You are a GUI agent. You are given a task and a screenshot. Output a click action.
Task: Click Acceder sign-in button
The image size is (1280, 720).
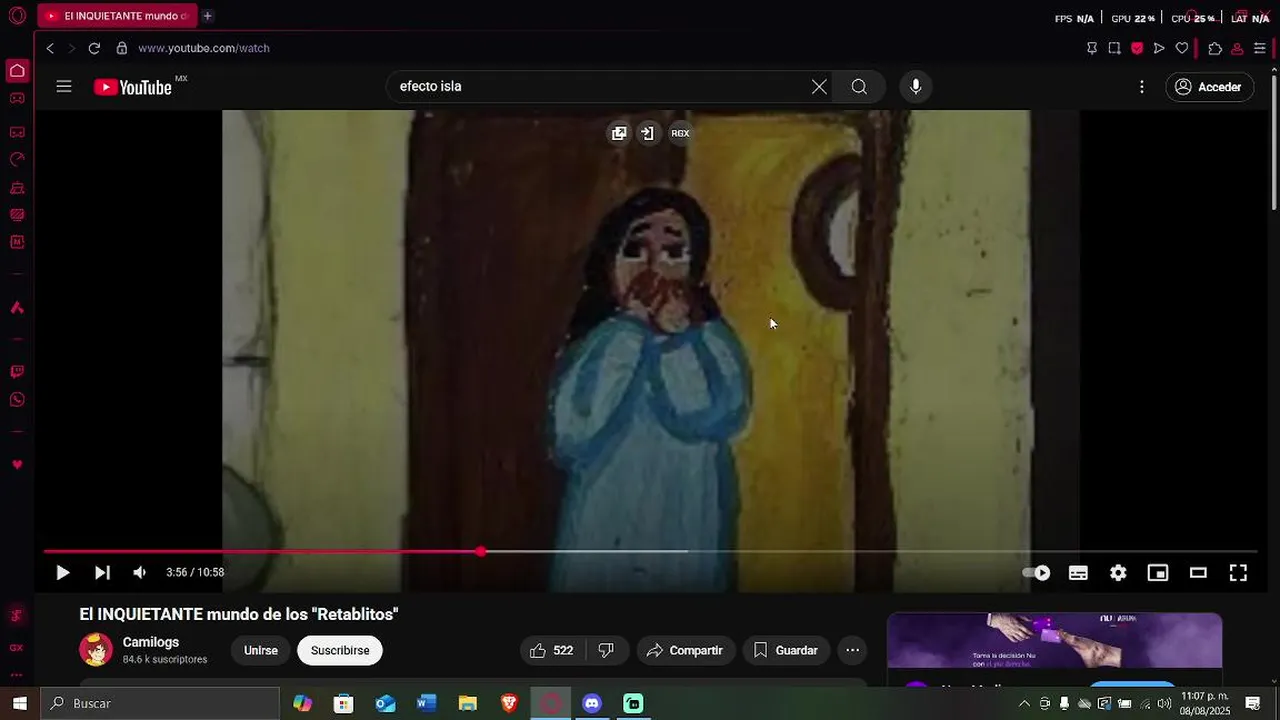point(1209,87)
